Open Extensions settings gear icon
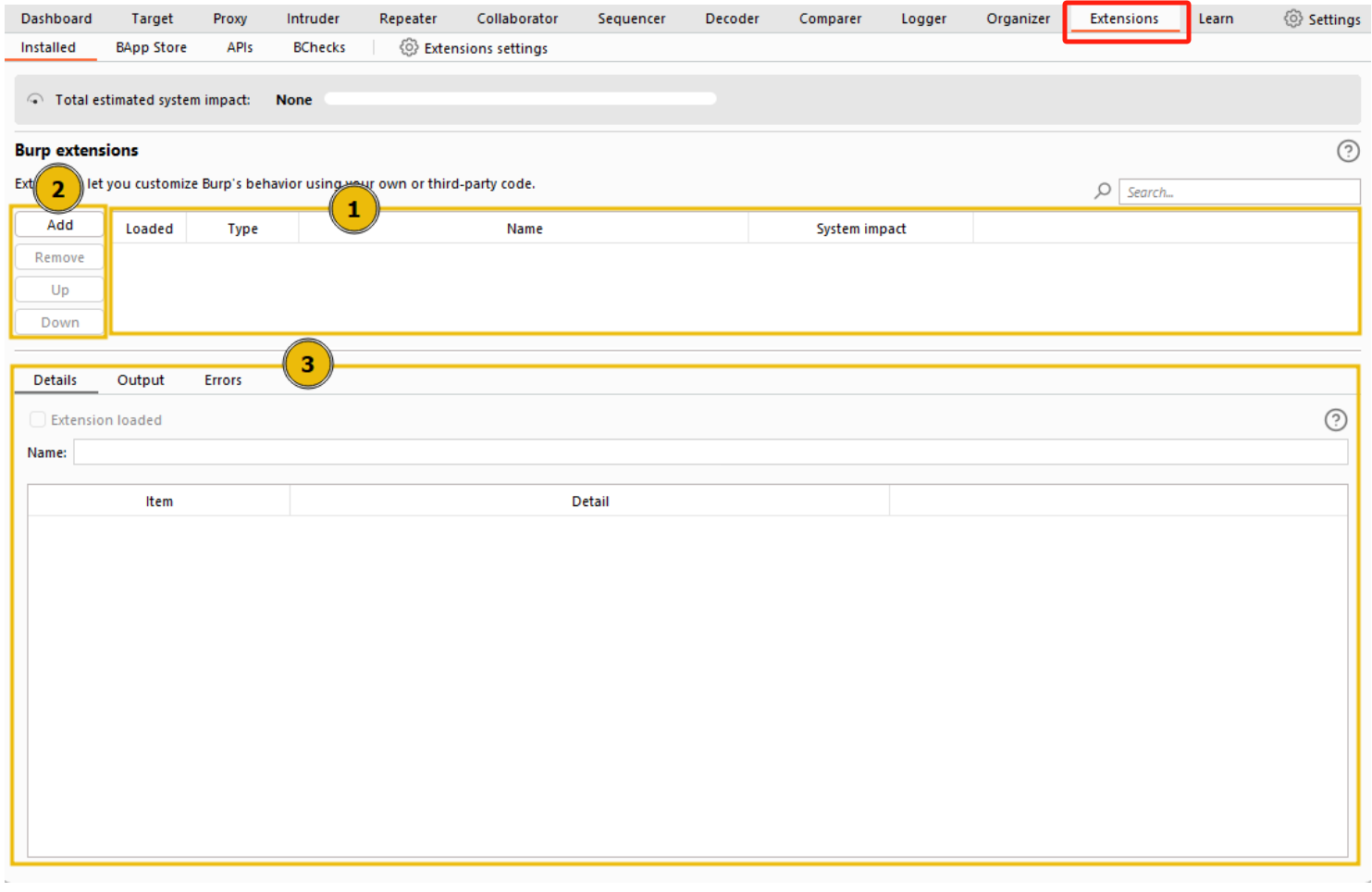This screenshot has width=1372, height=892. (x=408, y=47)
